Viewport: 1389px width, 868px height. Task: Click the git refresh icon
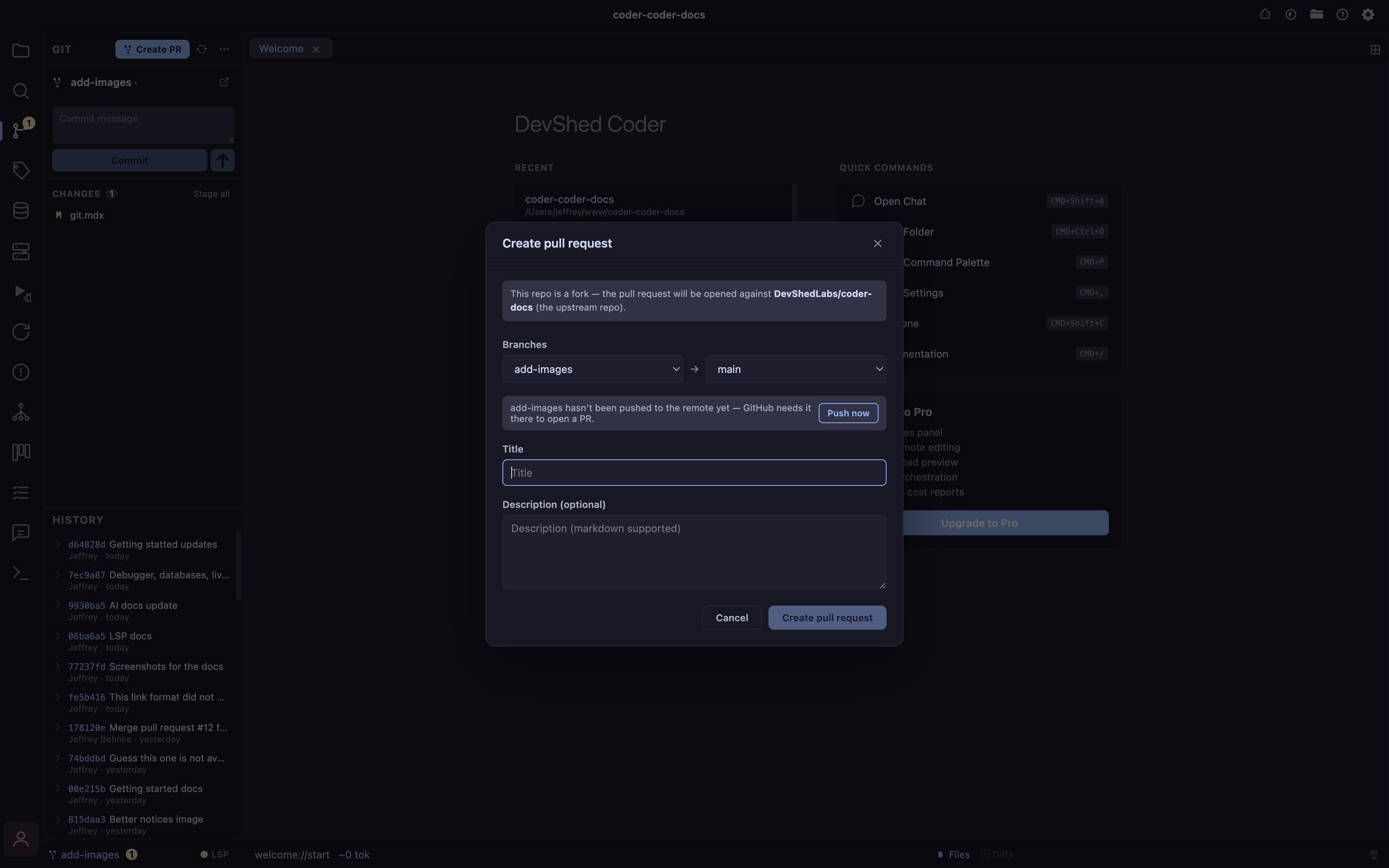click(201, 49)
